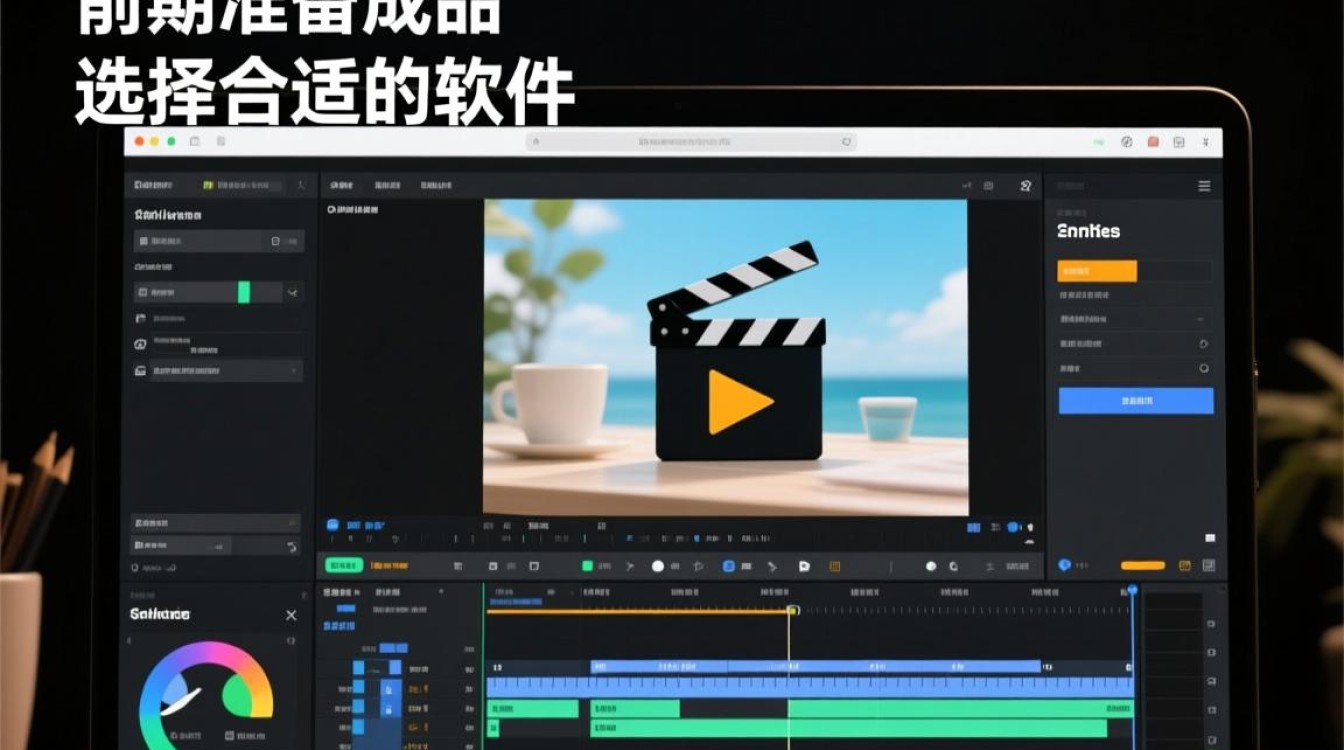
Task: Click the grid icon at the right panel's bottom corner
Action: tap(1209, 566)
